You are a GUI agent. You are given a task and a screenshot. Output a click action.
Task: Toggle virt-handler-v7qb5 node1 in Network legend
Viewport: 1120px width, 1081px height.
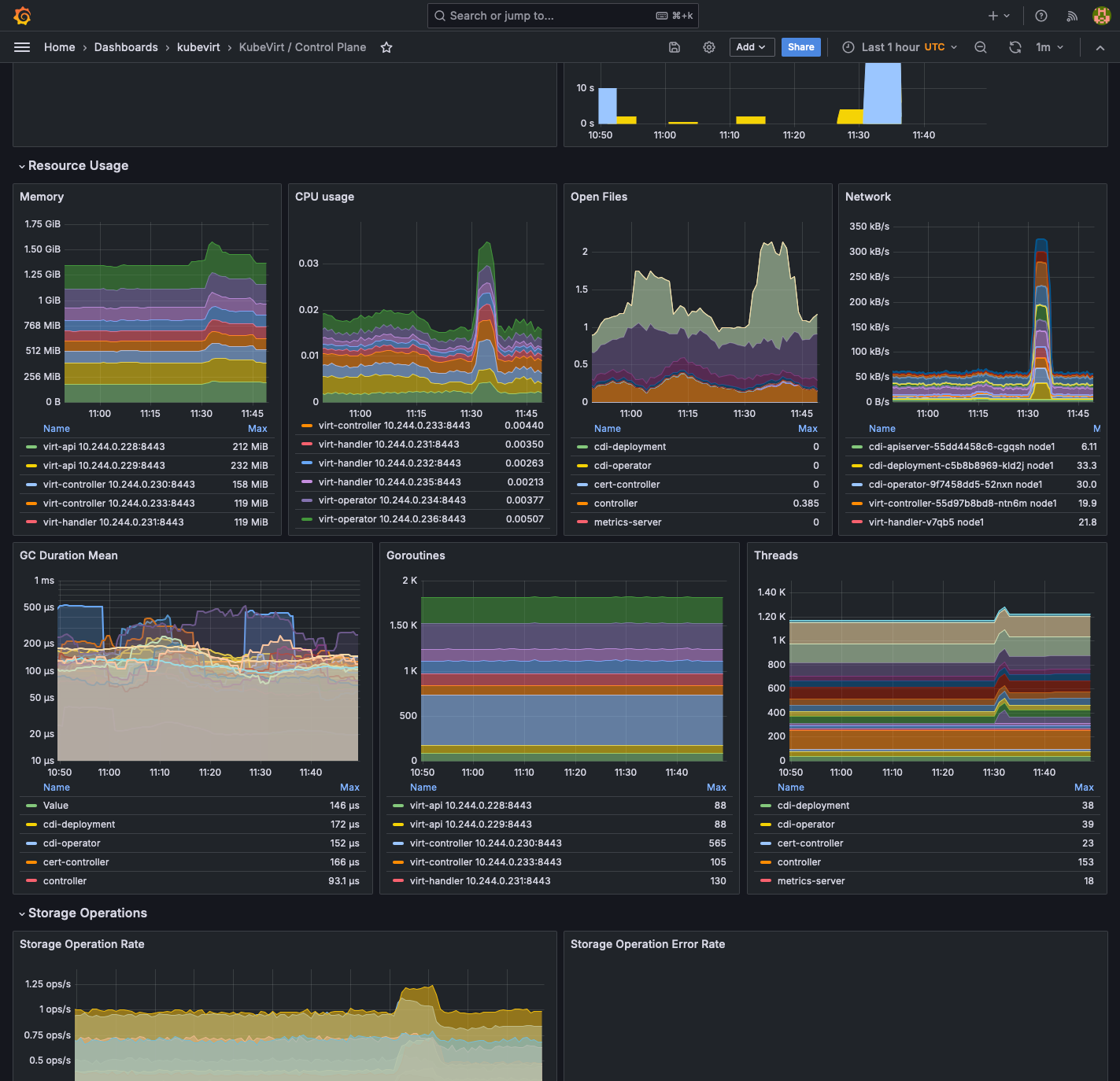pyautogui.click(x=926, y=522)
